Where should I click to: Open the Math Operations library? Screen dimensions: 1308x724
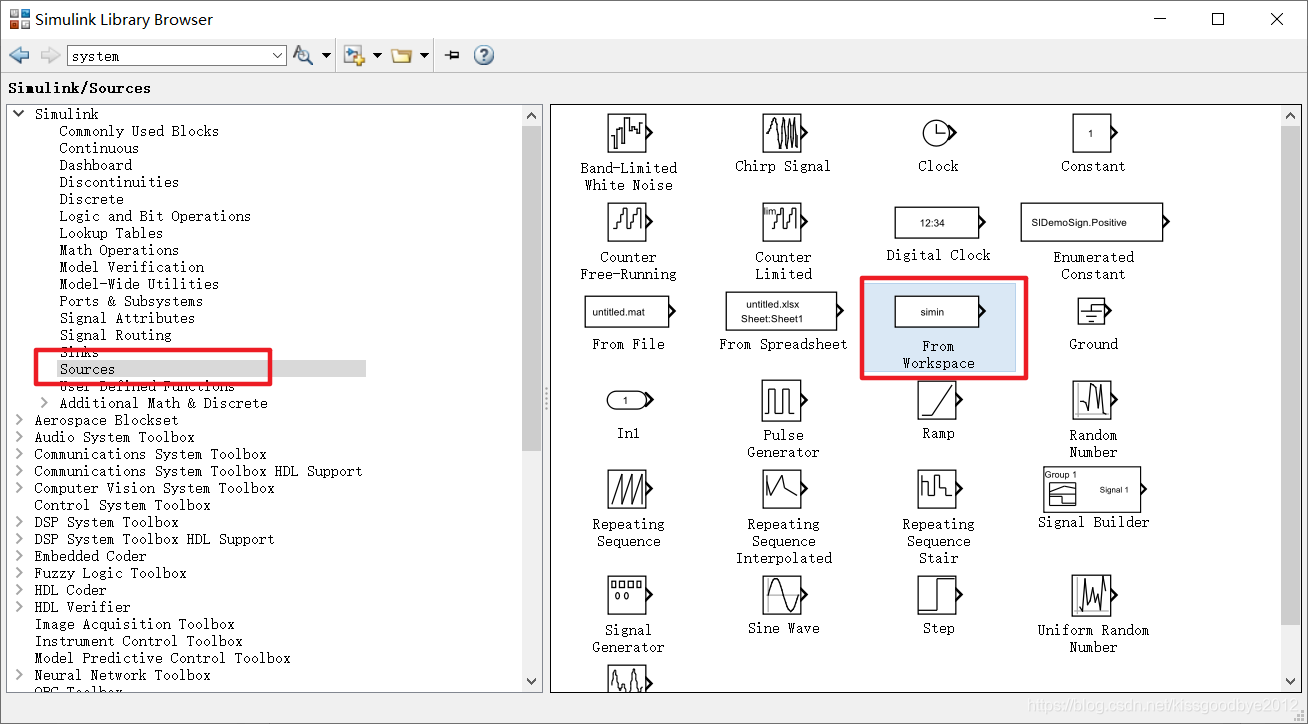click(119, 250)
